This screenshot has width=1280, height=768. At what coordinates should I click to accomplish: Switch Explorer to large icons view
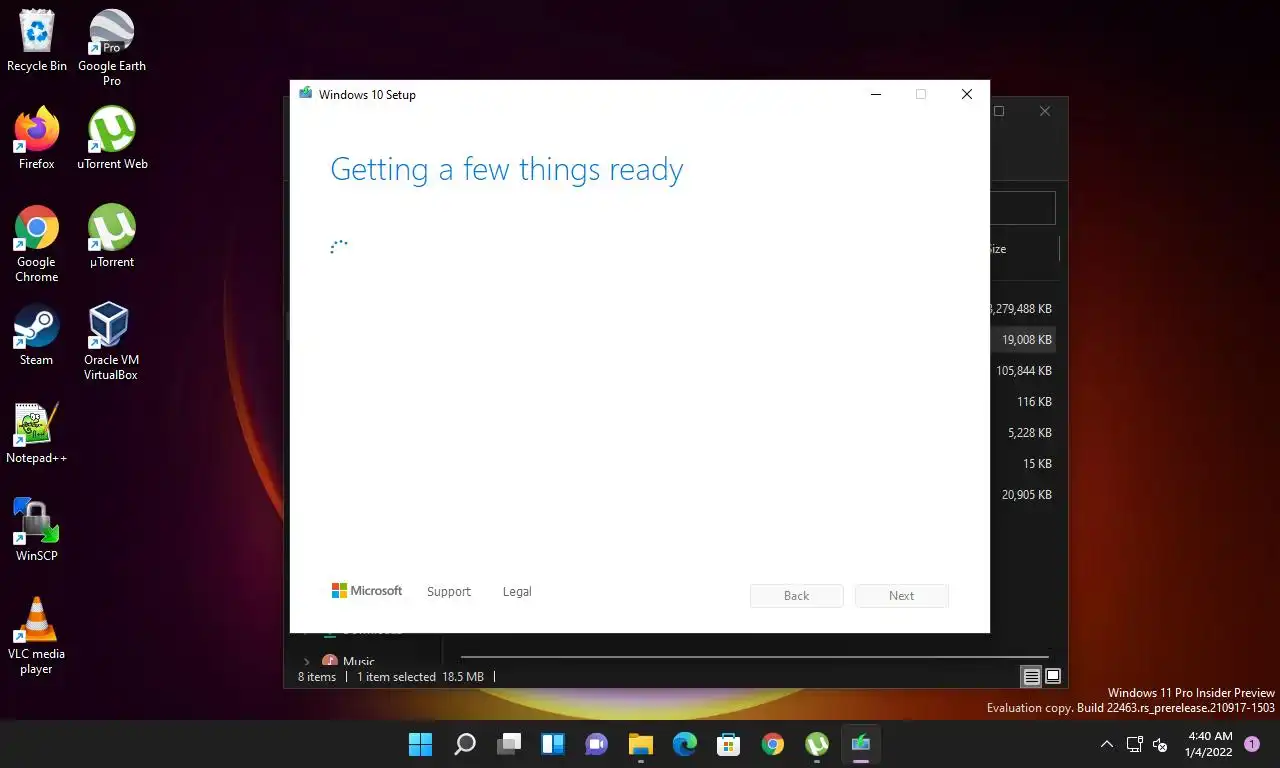1053,677
